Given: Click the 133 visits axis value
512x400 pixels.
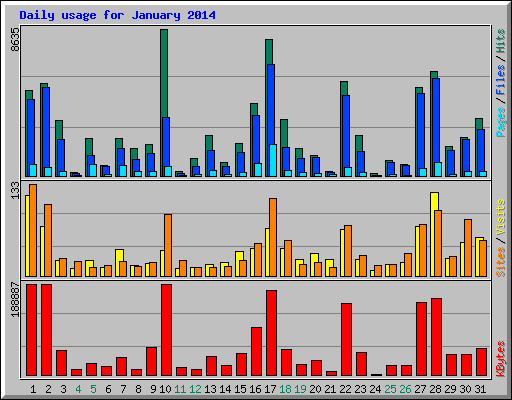Looking at the screenshot, I should click(x=15, y=191).
